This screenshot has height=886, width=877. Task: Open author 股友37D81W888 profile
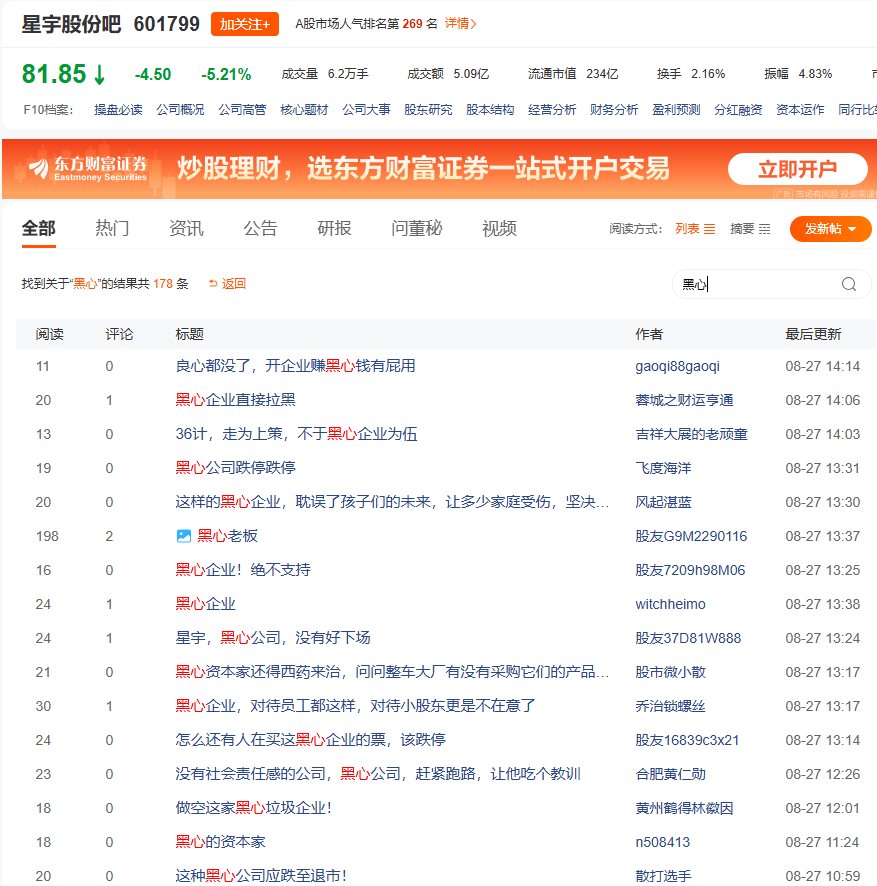point(688,638)
